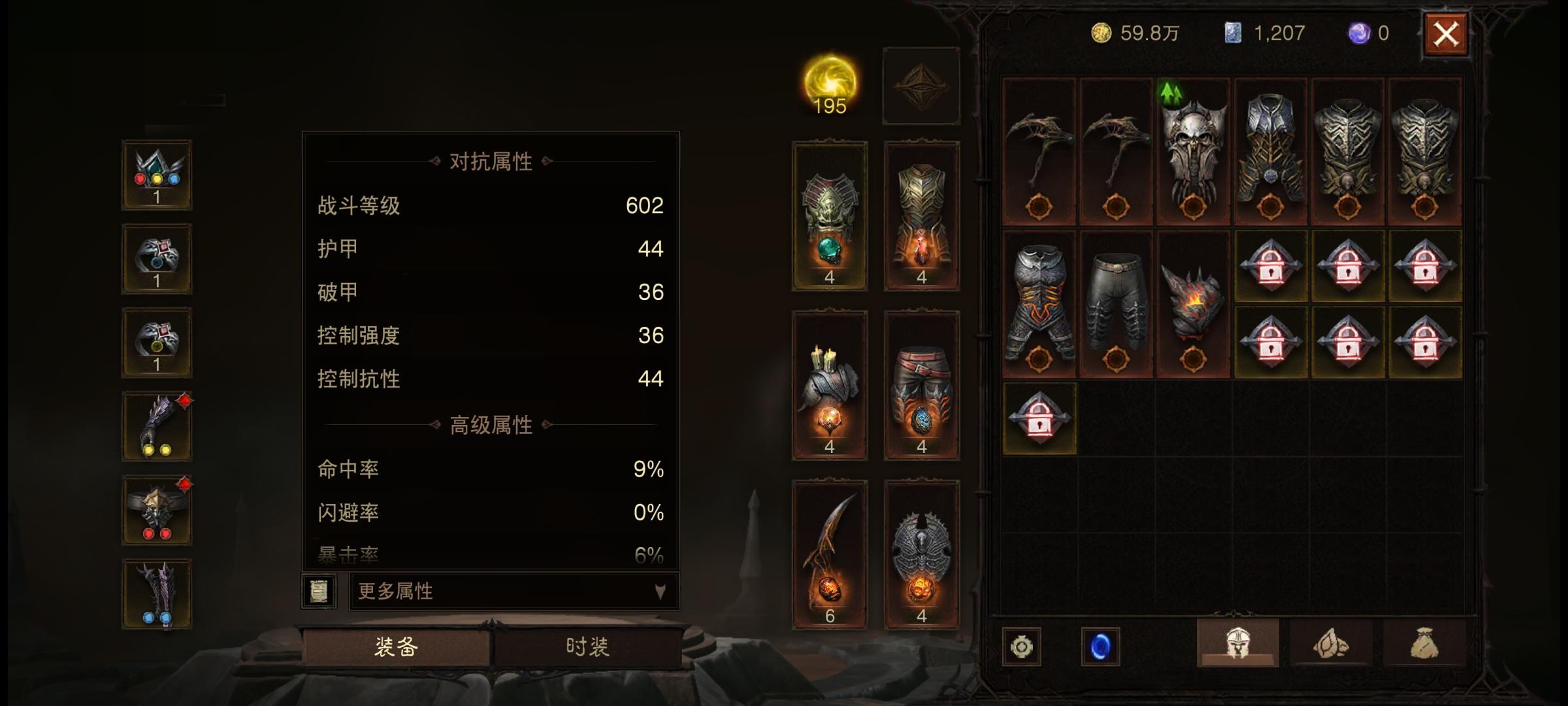
Task: Tap the blue portal gem icon
Action: [1100, 647]
